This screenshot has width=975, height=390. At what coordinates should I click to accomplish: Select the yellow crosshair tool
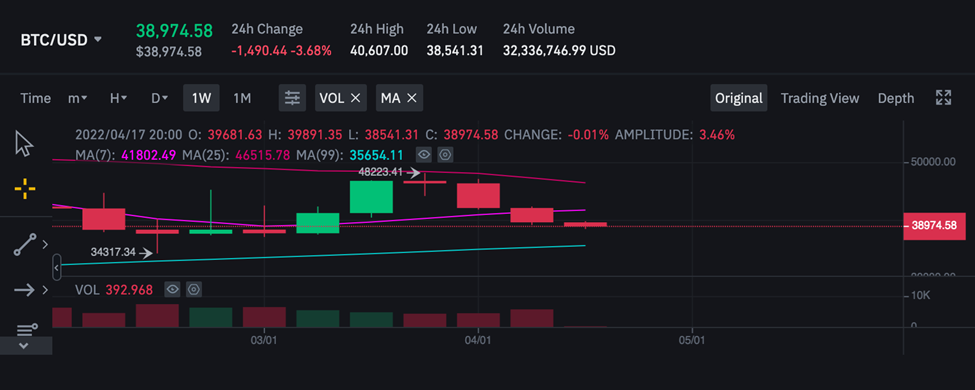click(24, 188)
